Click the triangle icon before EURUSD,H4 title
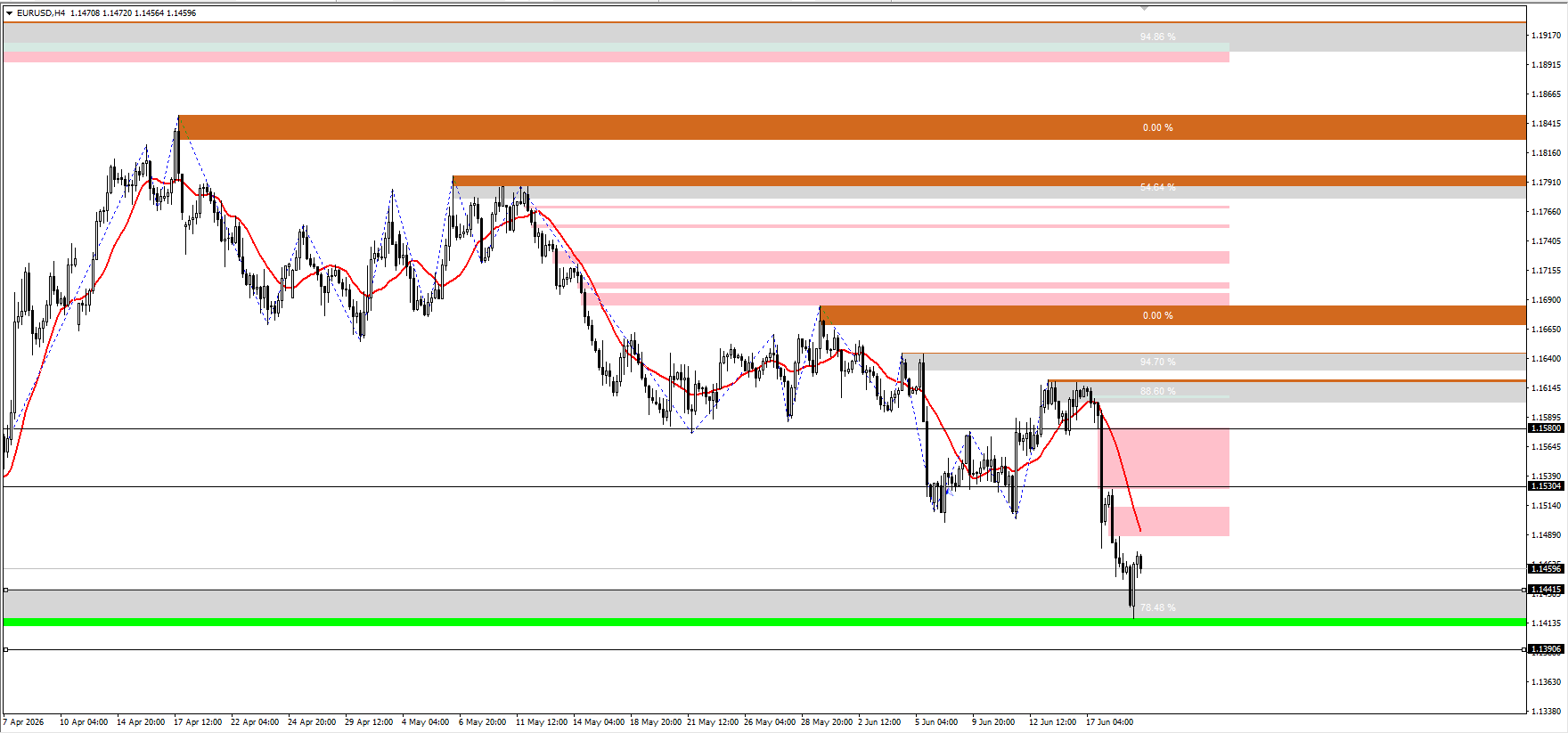 9,13
